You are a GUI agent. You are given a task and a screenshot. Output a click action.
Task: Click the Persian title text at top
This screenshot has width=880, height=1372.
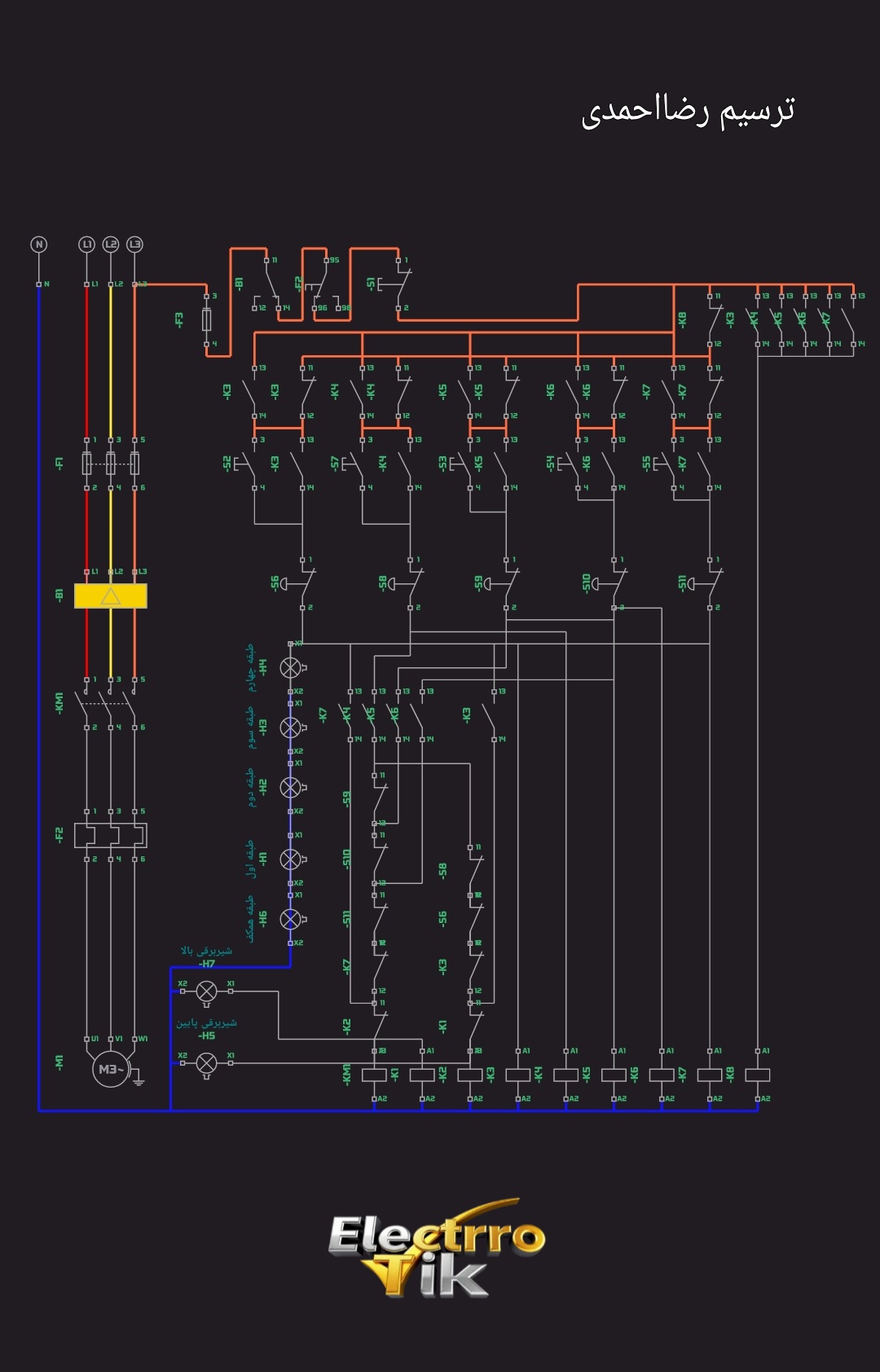point(688,111)
